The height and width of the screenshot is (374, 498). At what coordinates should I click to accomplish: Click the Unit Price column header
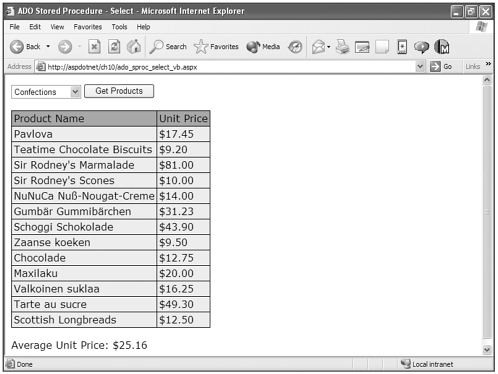coord(183,119)
